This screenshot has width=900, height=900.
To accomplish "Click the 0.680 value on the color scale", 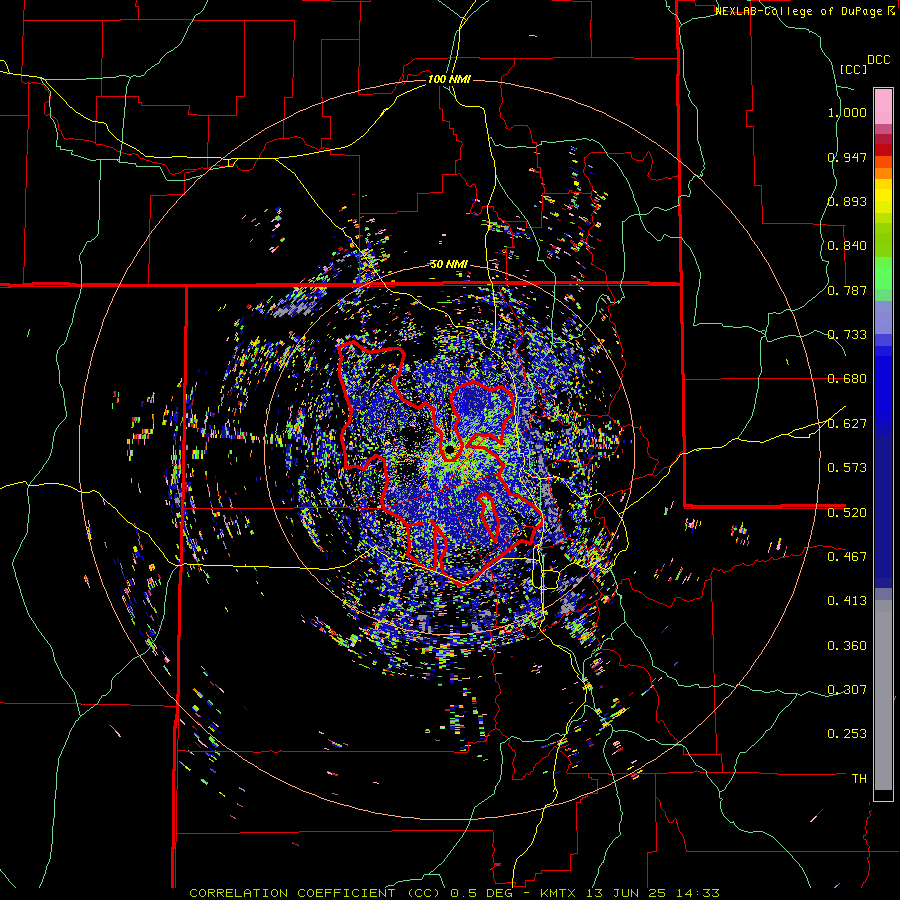I will (x=847, y=379).
